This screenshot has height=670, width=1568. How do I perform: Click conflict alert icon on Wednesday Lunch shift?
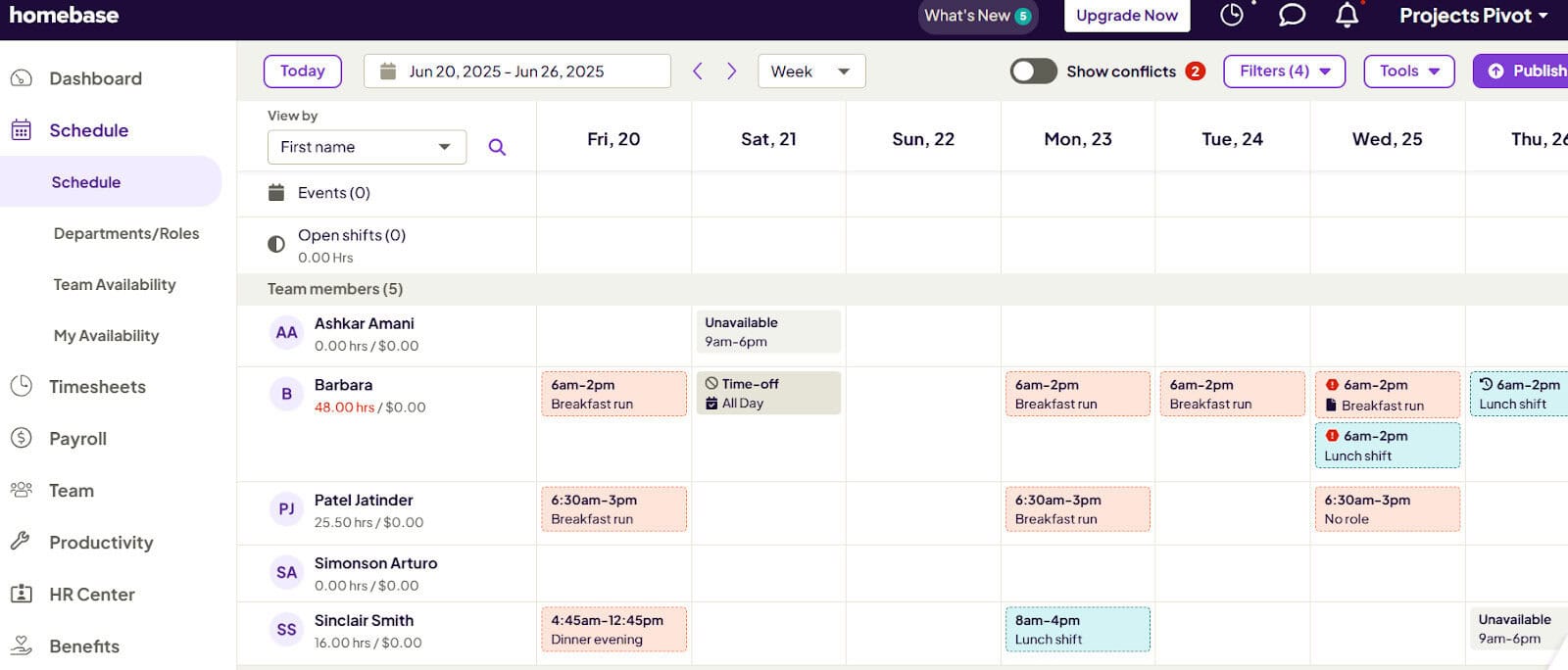[x=1332, y=436]
